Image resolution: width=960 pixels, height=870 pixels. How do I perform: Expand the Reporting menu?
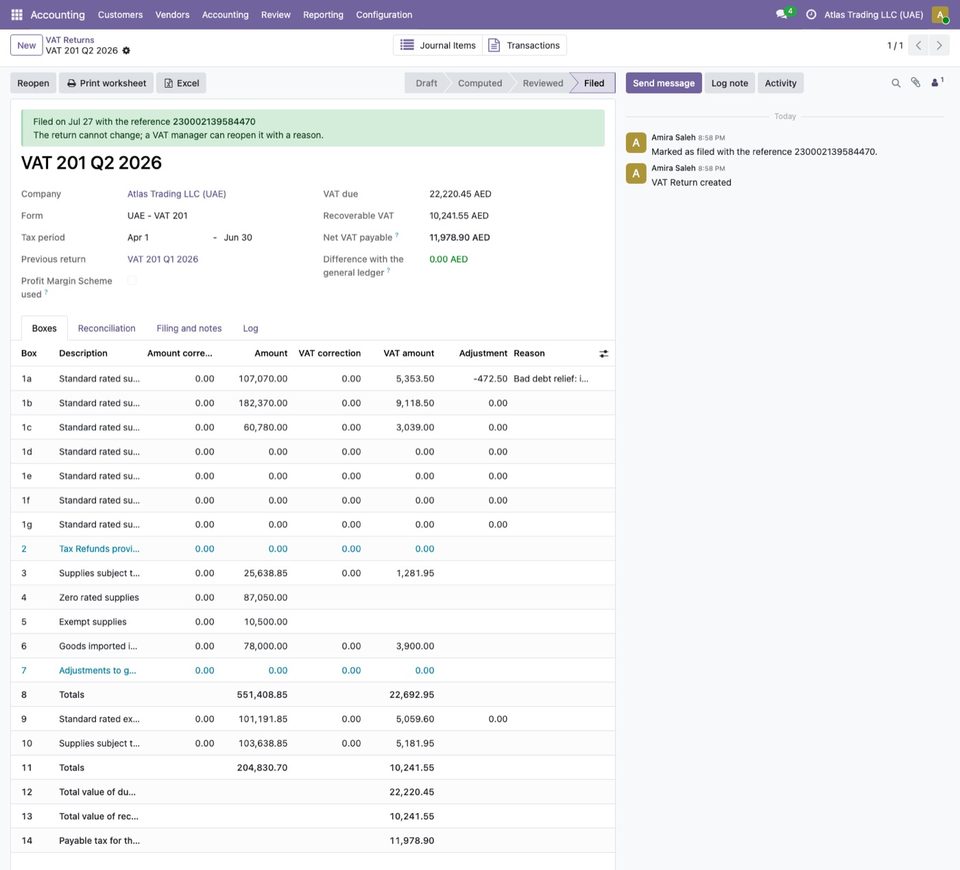click(323, 15)
